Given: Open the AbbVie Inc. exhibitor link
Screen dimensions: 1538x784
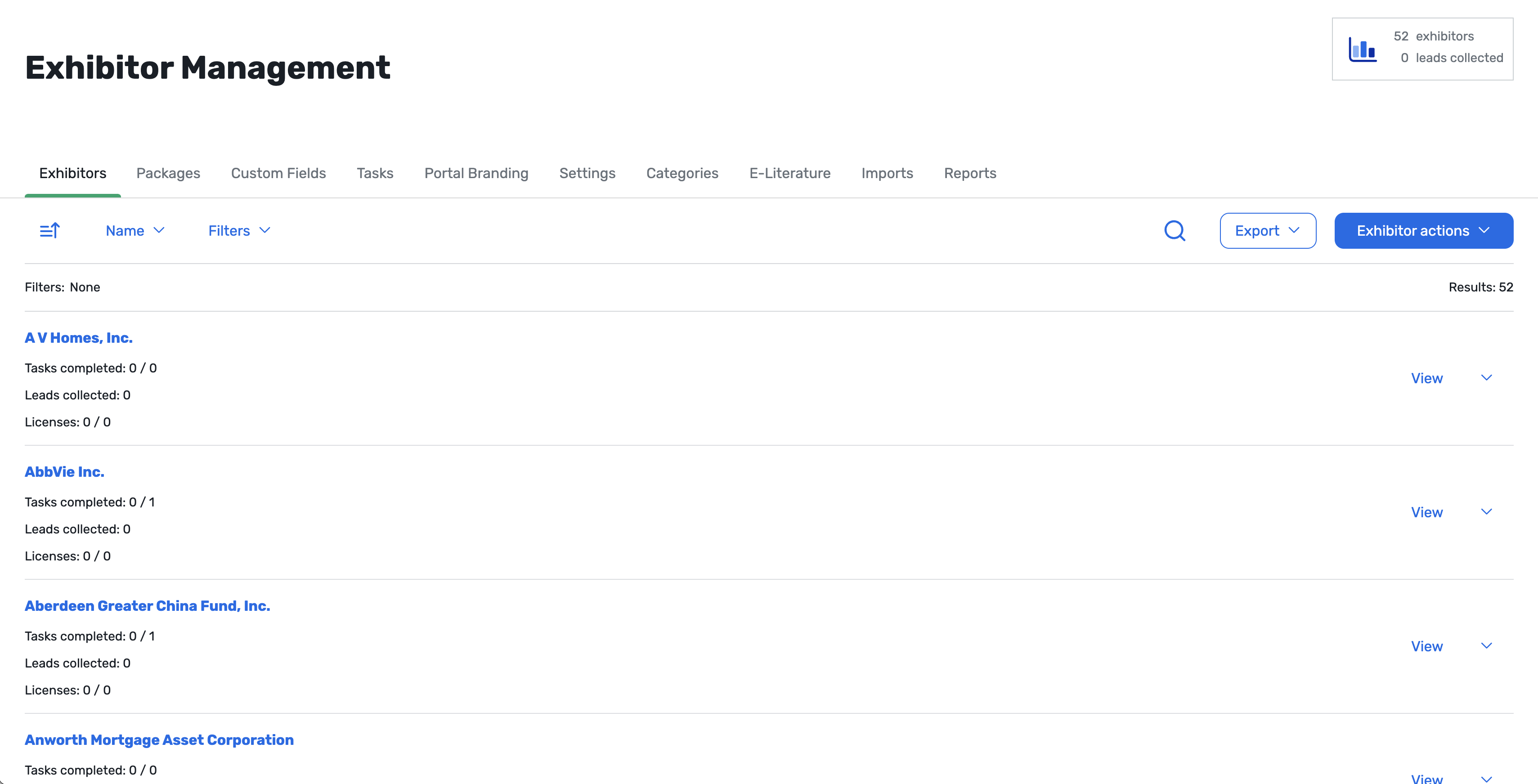Looking at the screenshot, I should [64, 472].
